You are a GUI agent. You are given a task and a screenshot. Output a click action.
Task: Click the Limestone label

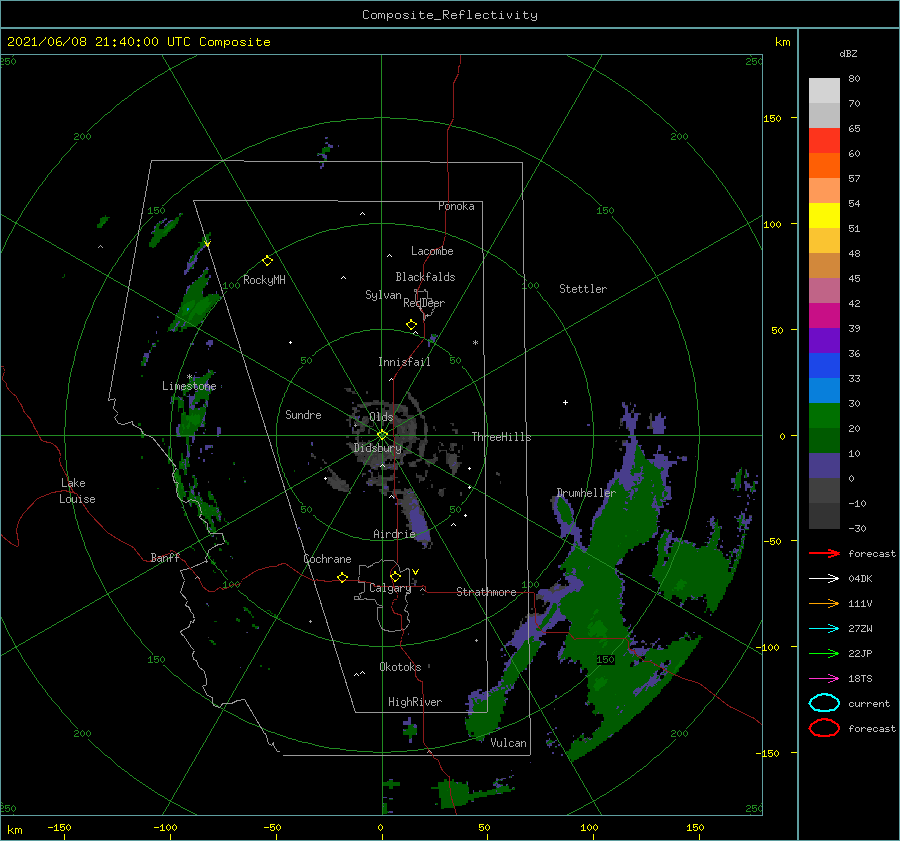click(x=189, y=386)
